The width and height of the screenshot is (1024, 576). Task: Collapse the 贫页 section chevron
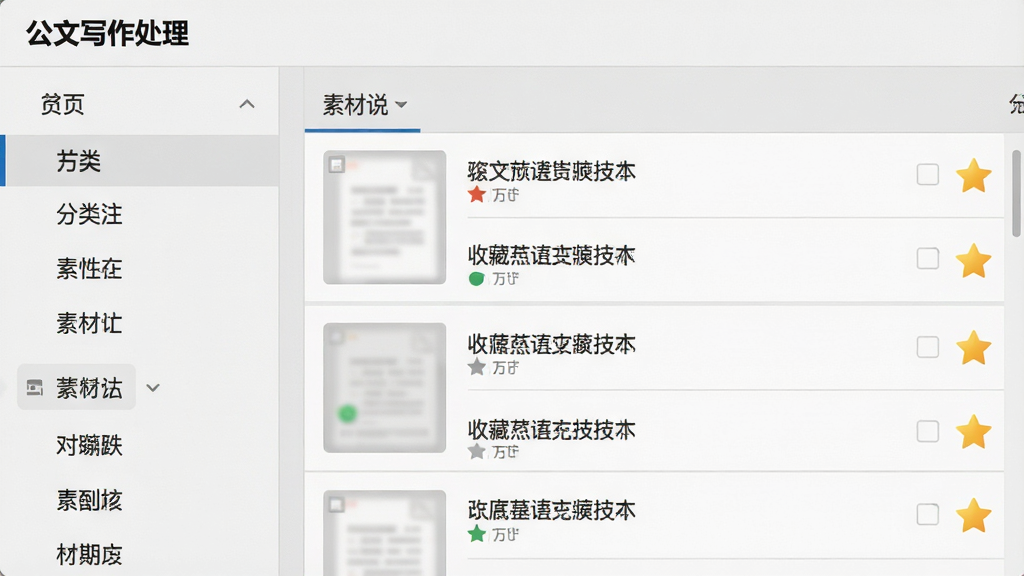[x=247, y=104]
